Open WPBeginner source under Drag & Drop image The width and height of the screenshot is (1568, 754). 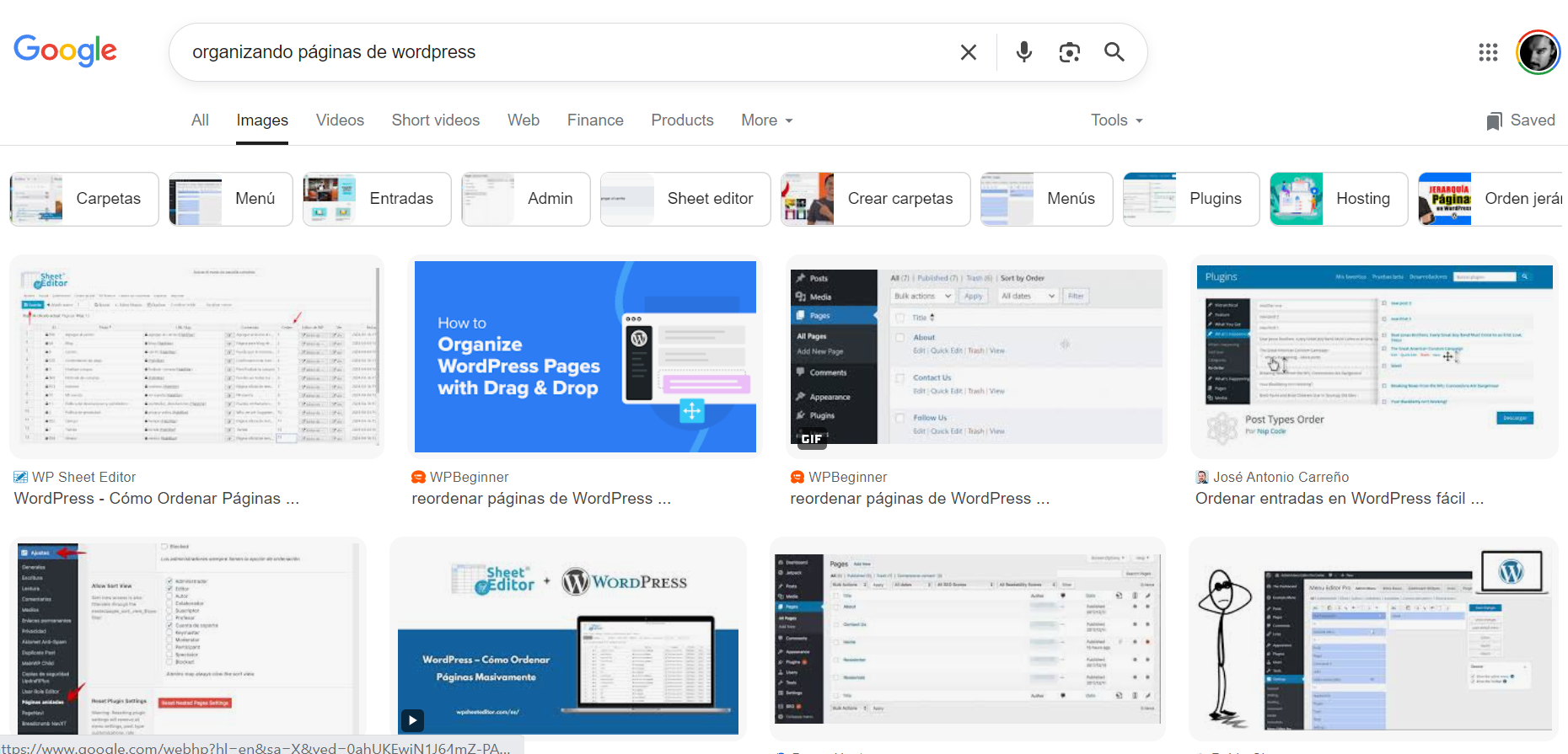pos(469,477)
